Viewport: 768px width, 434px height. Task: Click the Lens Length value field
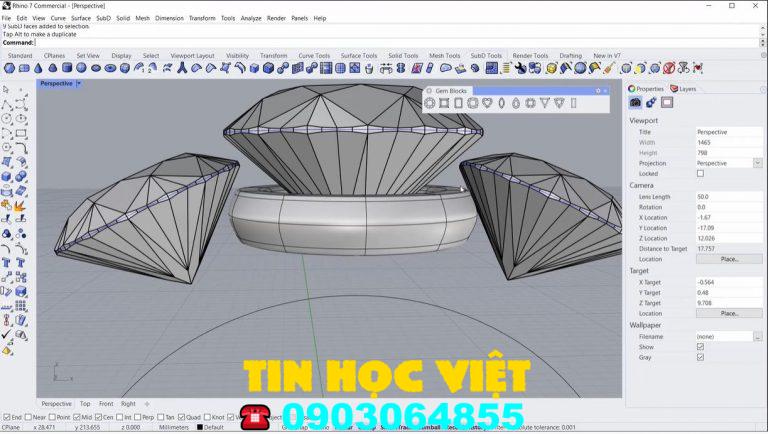pos(728,197)
